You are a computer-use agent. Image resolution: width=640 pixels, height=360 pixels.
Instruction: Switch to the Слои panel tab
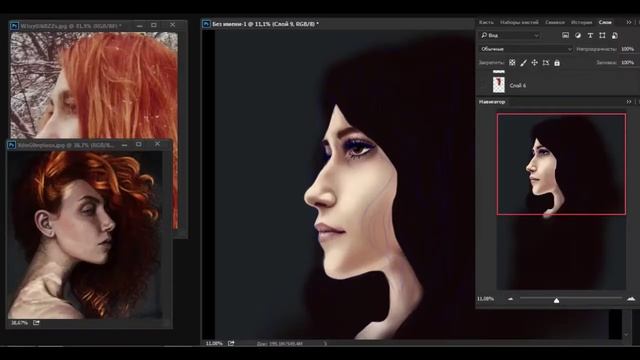605,22
